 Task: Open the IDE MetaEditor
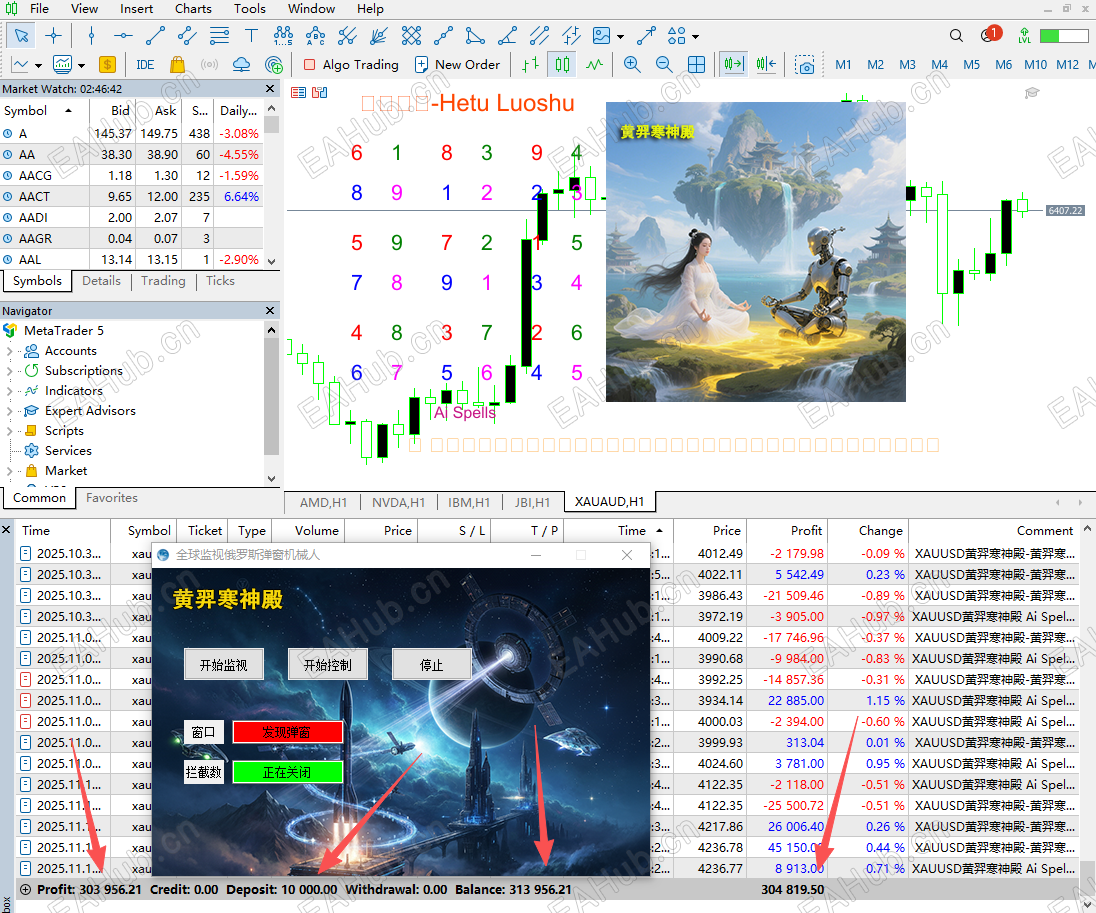pos(145,65)
